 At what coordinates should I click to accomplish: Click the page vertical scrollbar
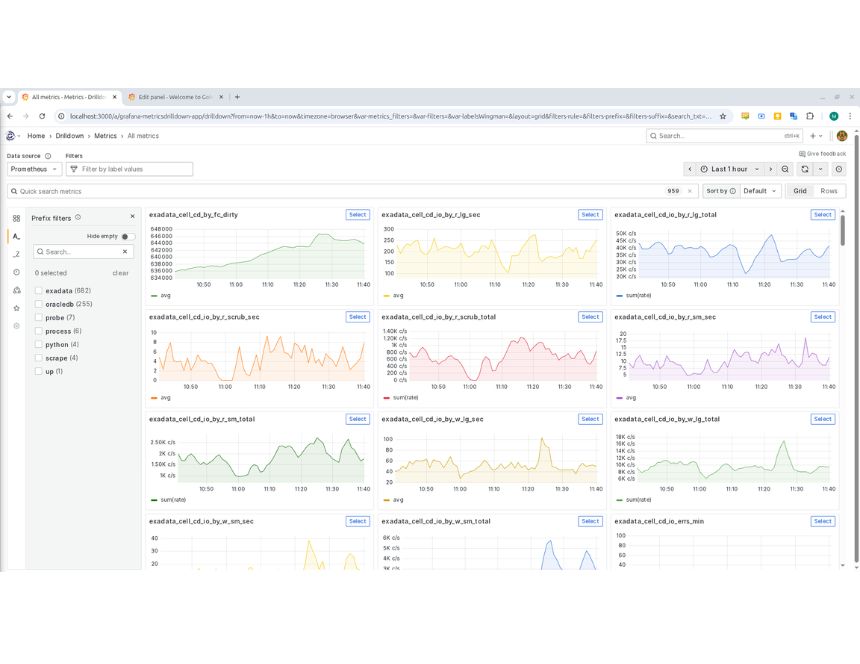point(842,230)
